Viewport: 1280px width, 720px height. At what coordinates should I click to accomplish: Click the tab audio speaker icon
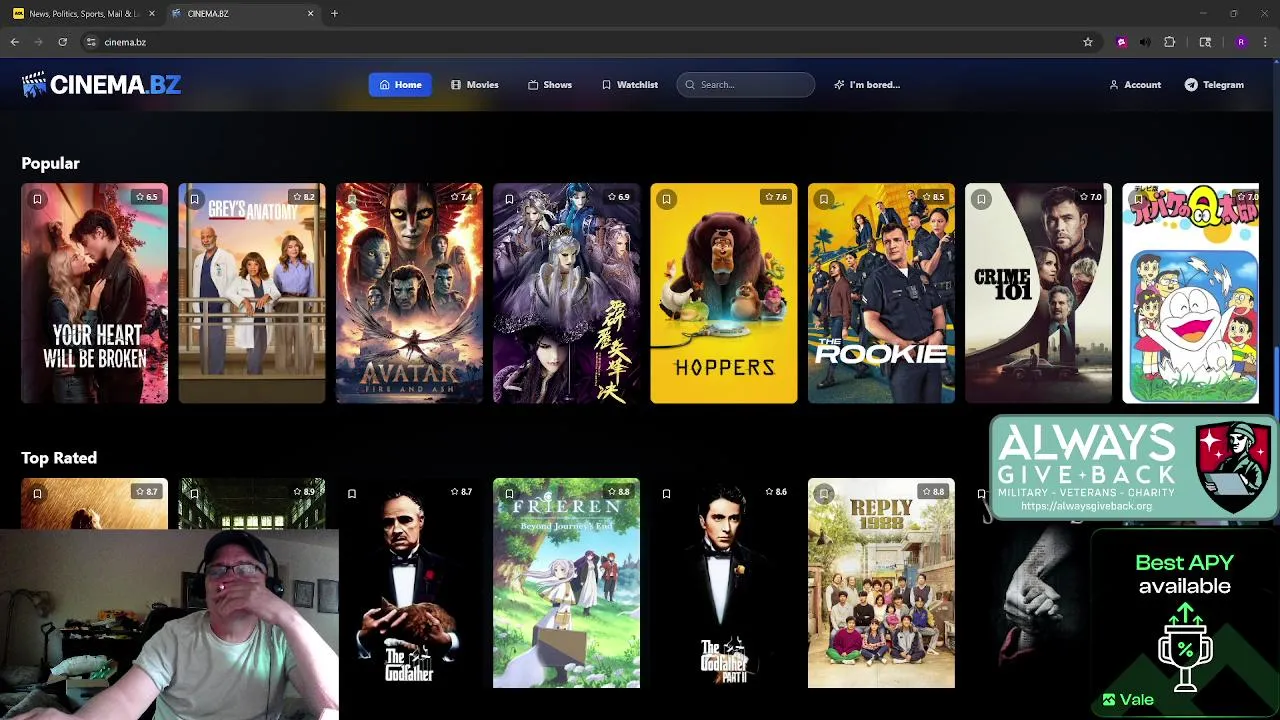tap(1145, 42)
